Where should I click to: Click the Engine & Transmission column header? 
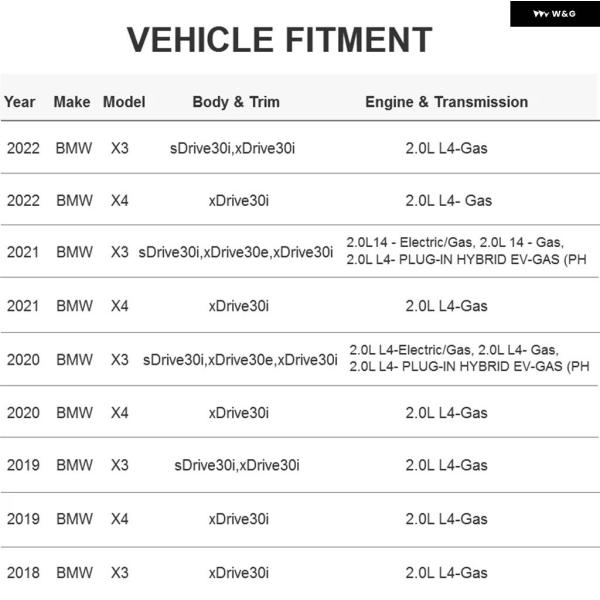click(x=447, y=102)
